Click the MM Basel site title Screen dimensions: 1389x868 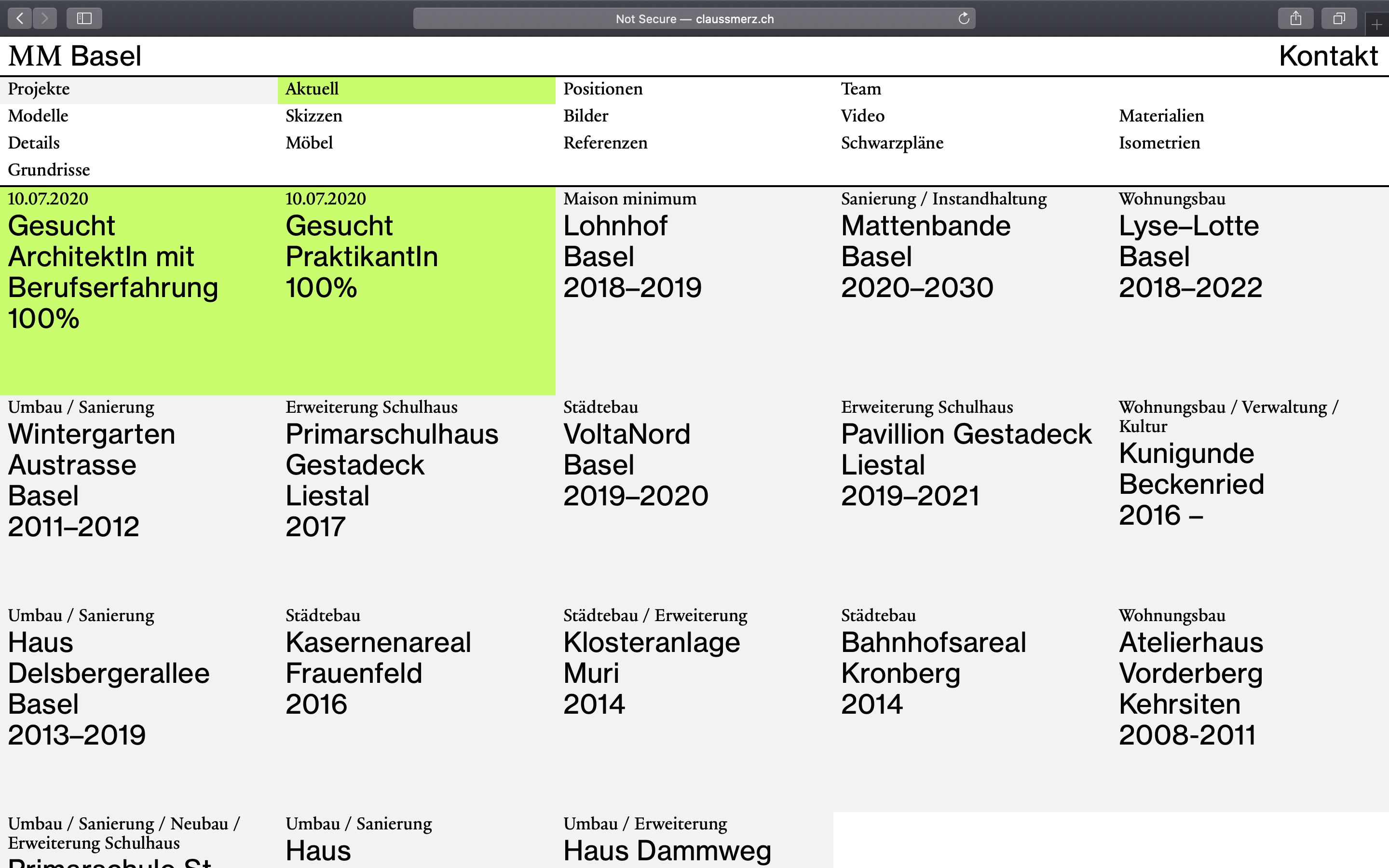75,56
